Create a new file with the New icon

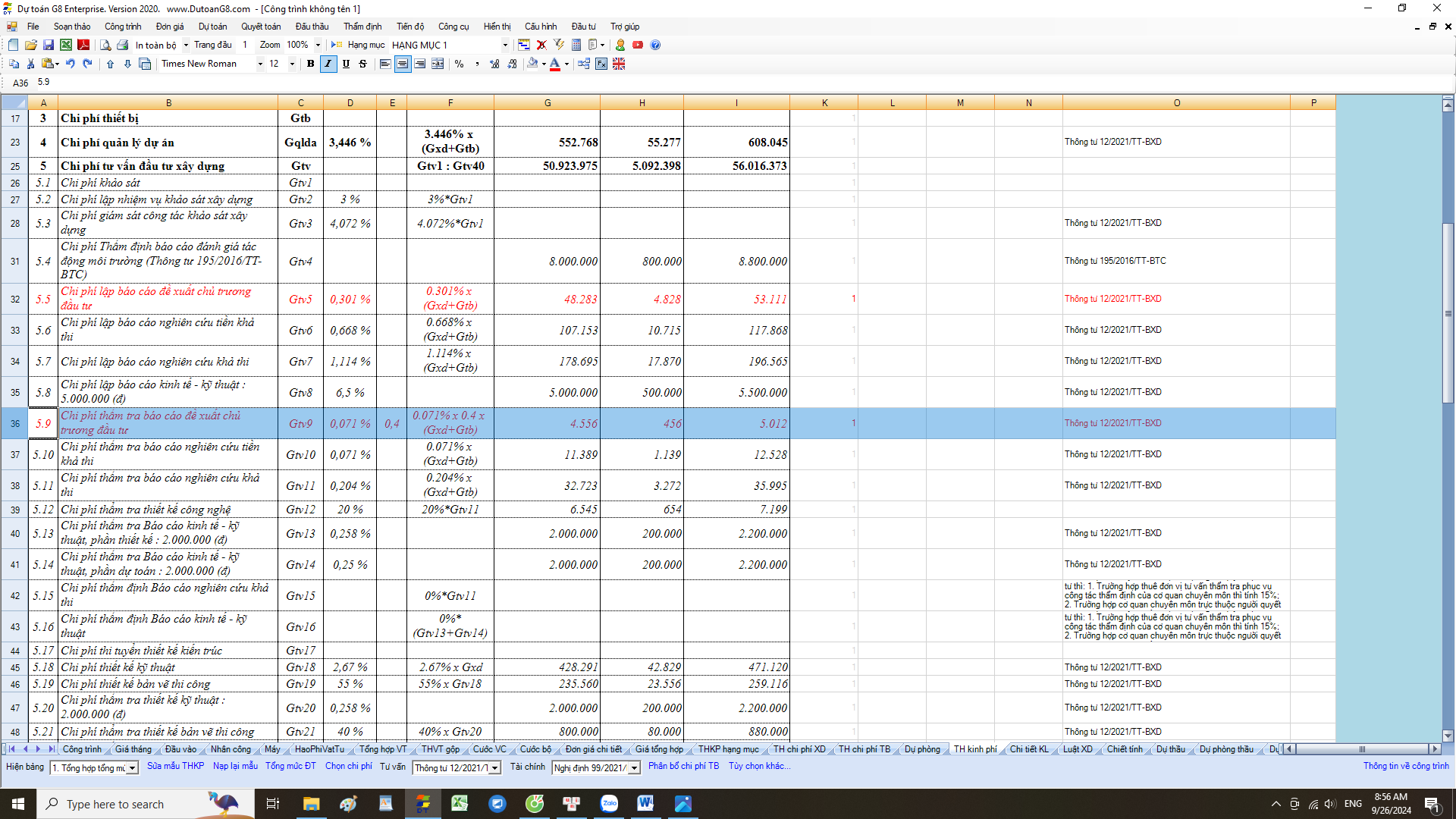[x=14, y=45]
